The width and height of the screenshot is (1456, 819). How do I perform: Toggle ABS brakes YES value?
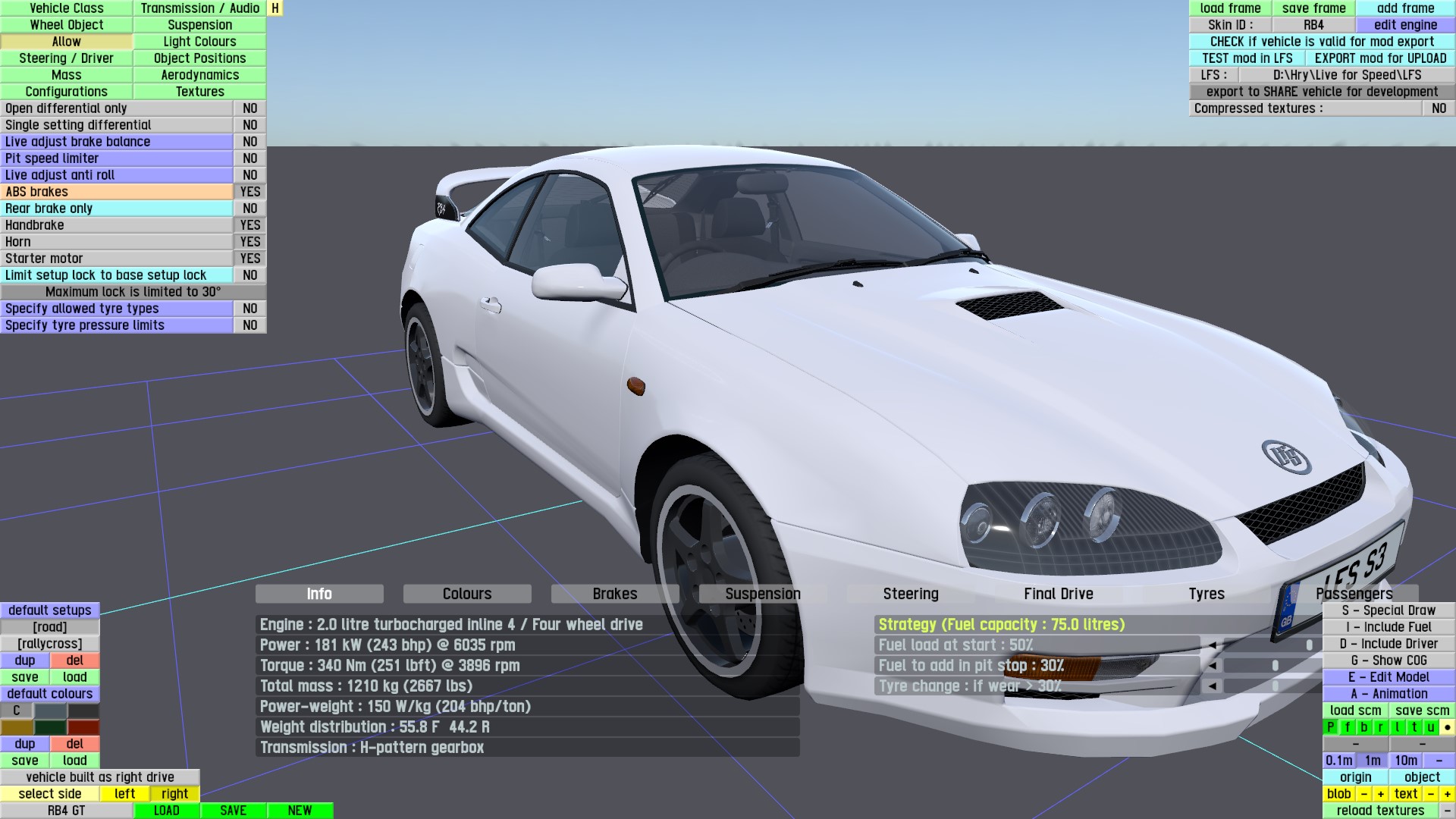[249, 192]
